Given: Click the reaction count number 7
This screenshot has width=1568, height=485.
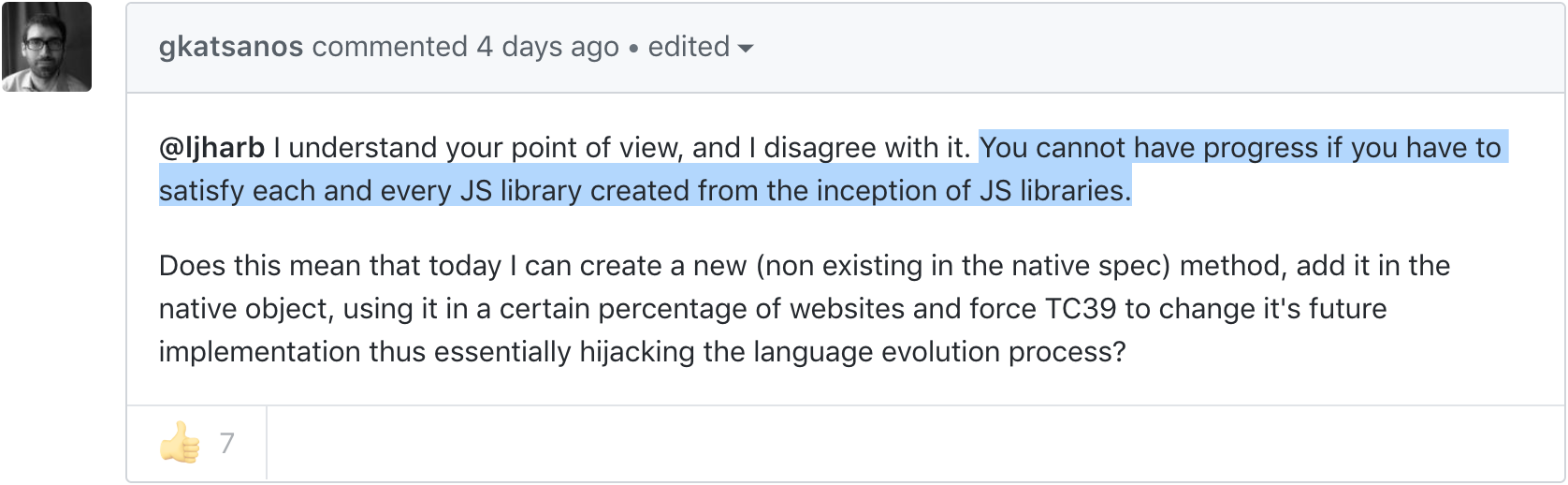Looking at the screenshot, I should tap(227, 443).
